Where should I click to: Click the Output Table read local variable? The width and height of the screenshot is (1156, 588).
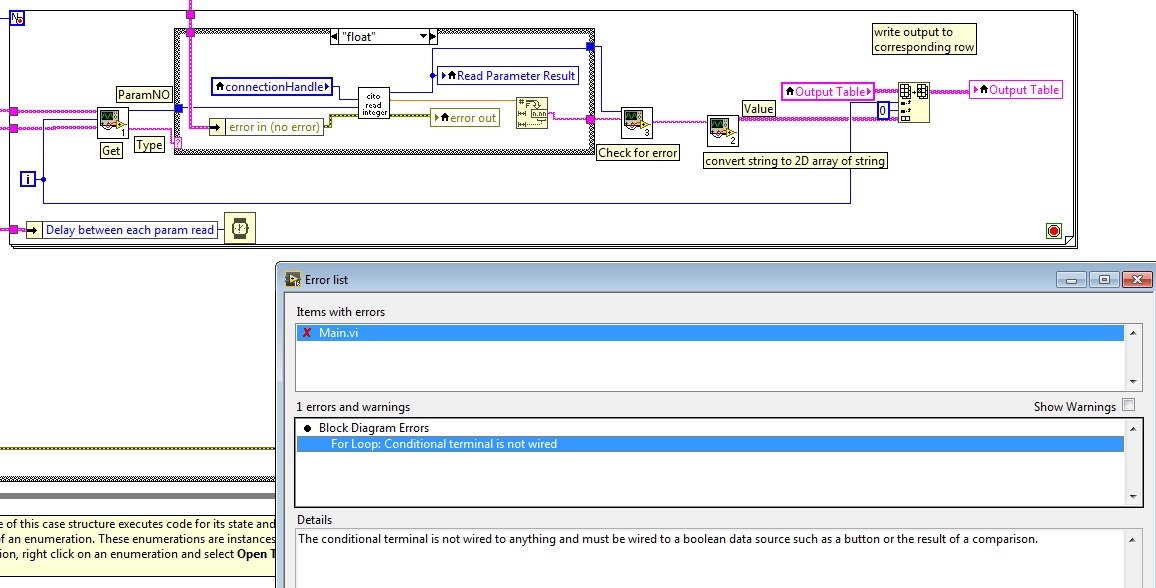coord(828,91)
